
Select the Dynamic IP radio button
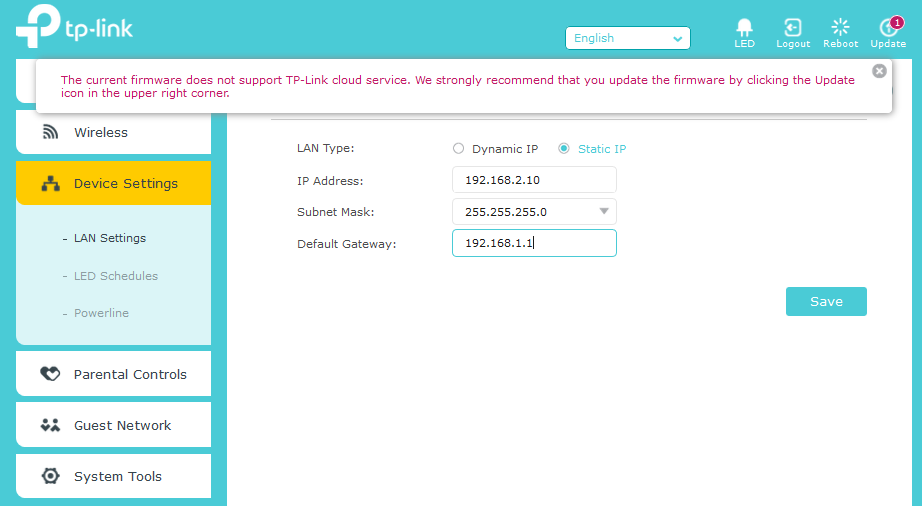[459, 149]
